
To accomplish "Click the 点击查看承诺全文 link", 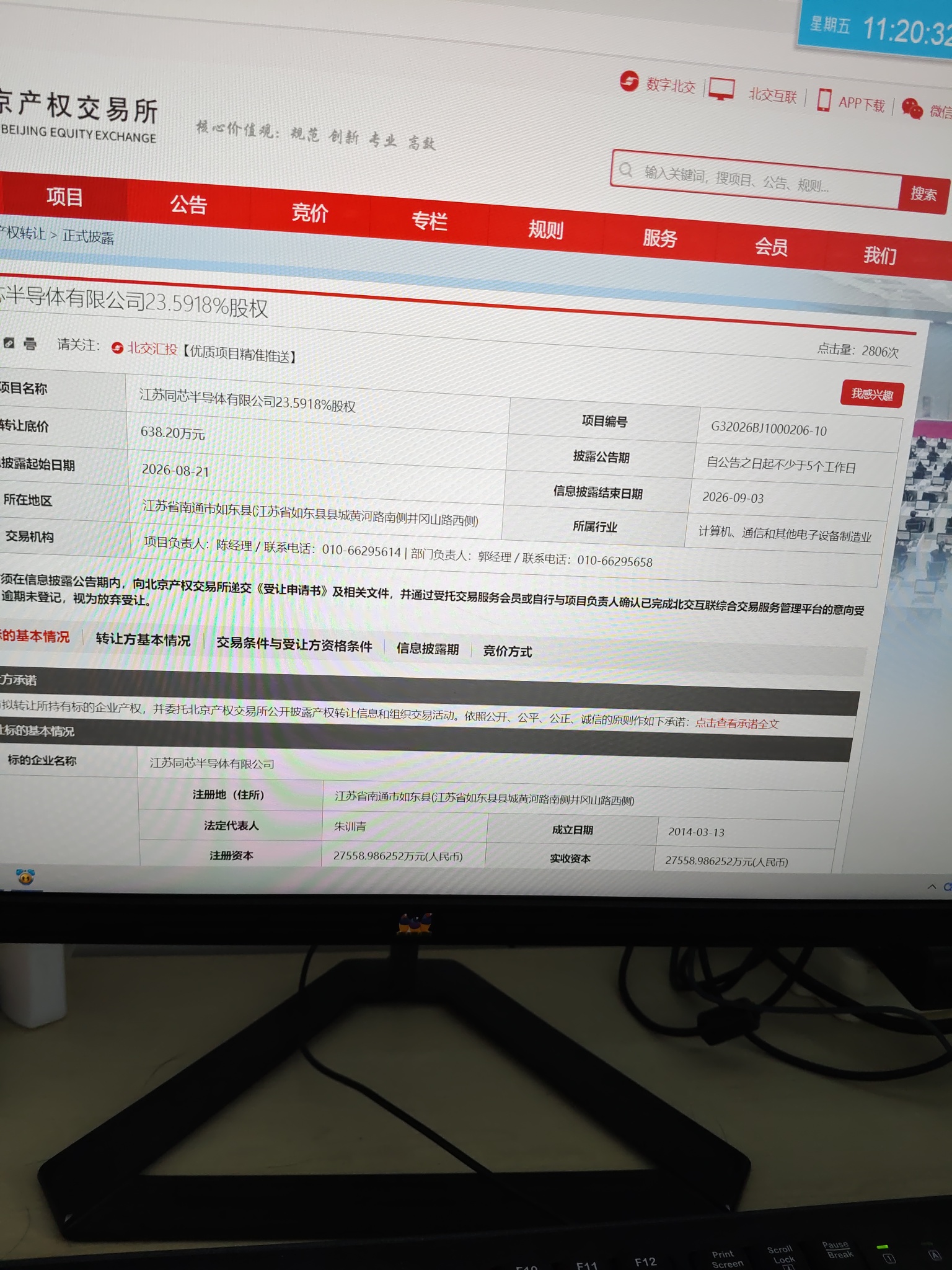I will click(737, 723).
